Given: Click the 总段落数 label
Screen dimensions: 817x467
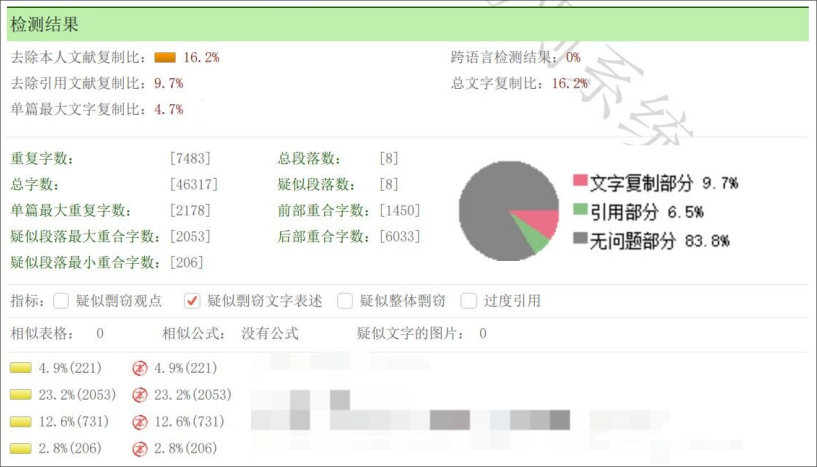Looking at the screenshot, I should pos(309,158).
